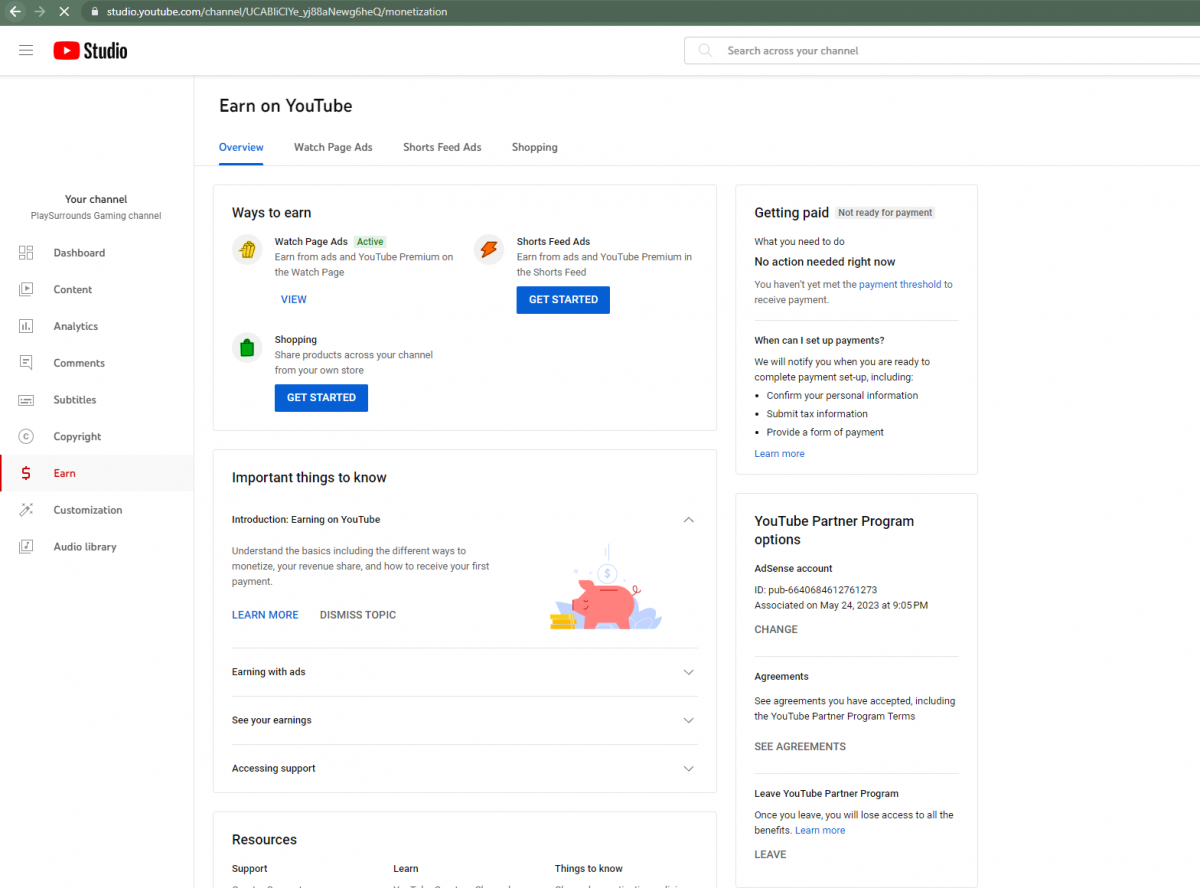Viewport: 1200px width, 888px height.
Task: Go to the Copyright section
Action: click(77, 437)
